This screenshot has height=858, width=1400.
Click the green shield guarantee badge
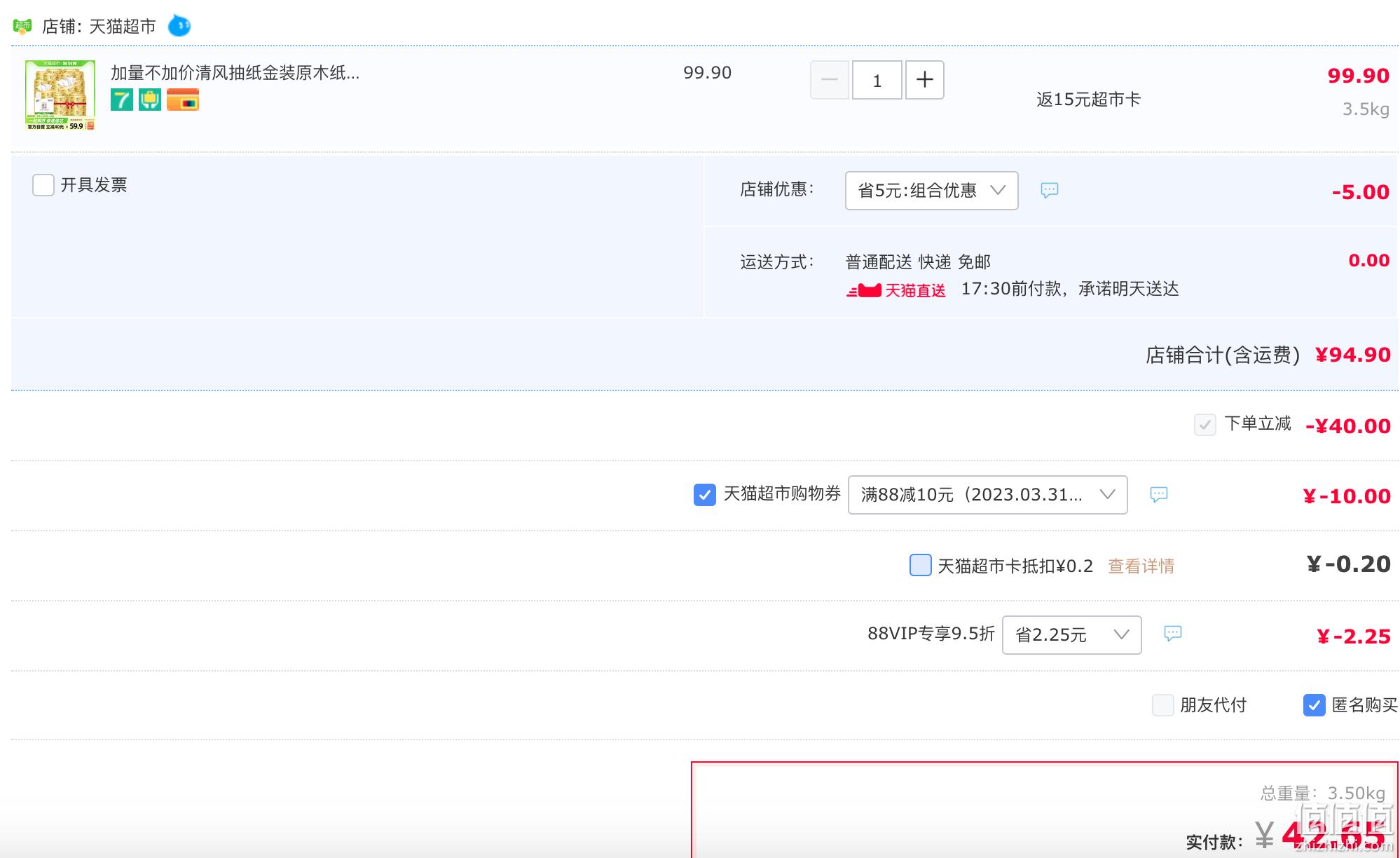(x=150, y=100)
